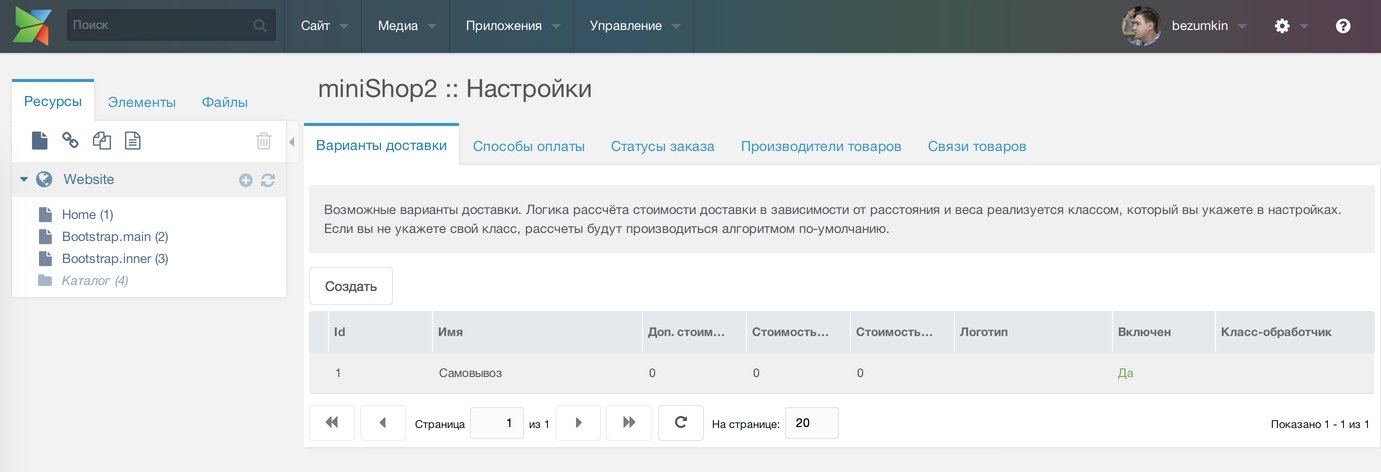Open the help question mark icon
Viewport: 1381px width, 472px height.
[1343, 26]
